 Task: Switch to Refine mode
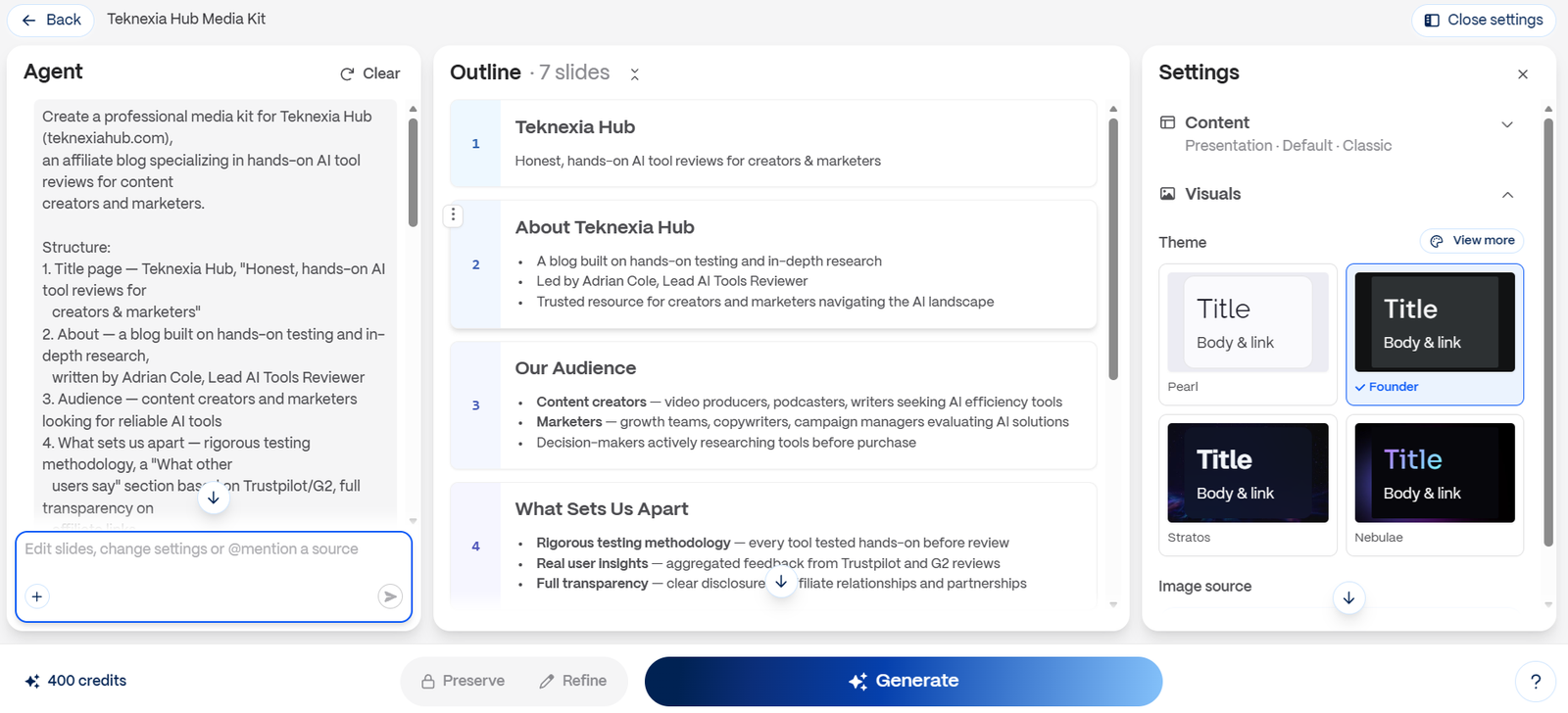point(572,681)
